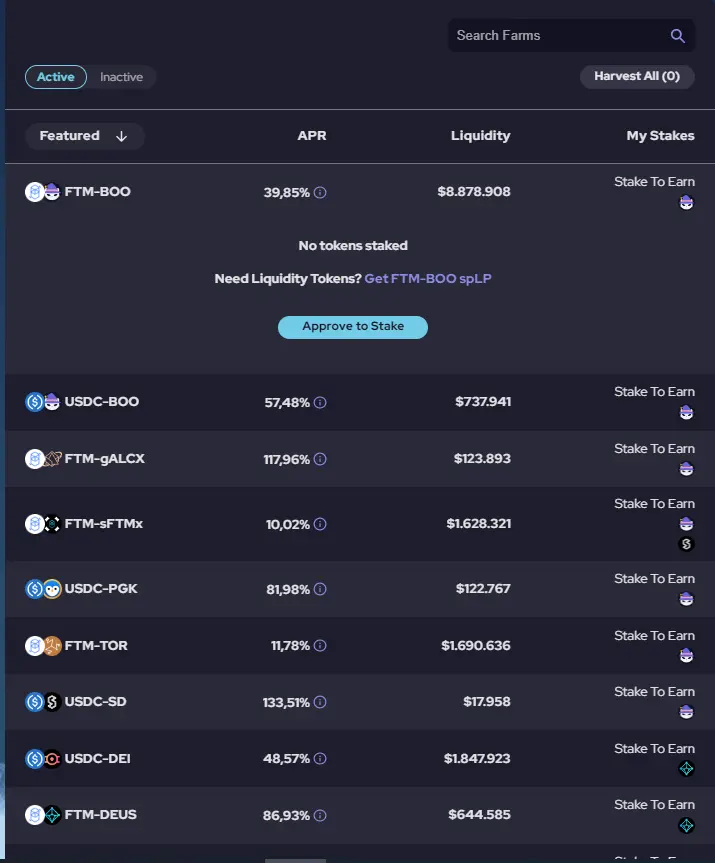Image resolution: width=715 pixels, height=863 pixels.
Task: Click the FTM-sFTMx SD reward token icon
Action: click(686, 544)
